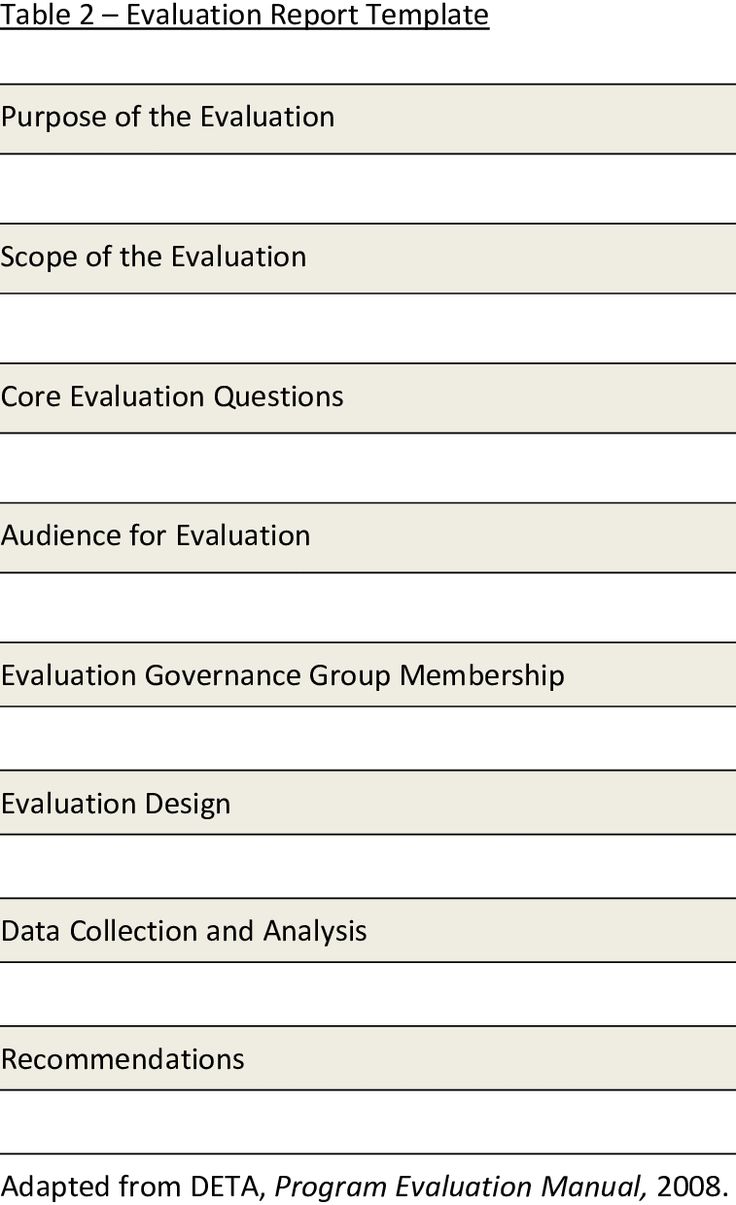The width and height of the screenshot is (736, 1205).
Task: Click the empty field below Recommendations
Action: 368,1122
